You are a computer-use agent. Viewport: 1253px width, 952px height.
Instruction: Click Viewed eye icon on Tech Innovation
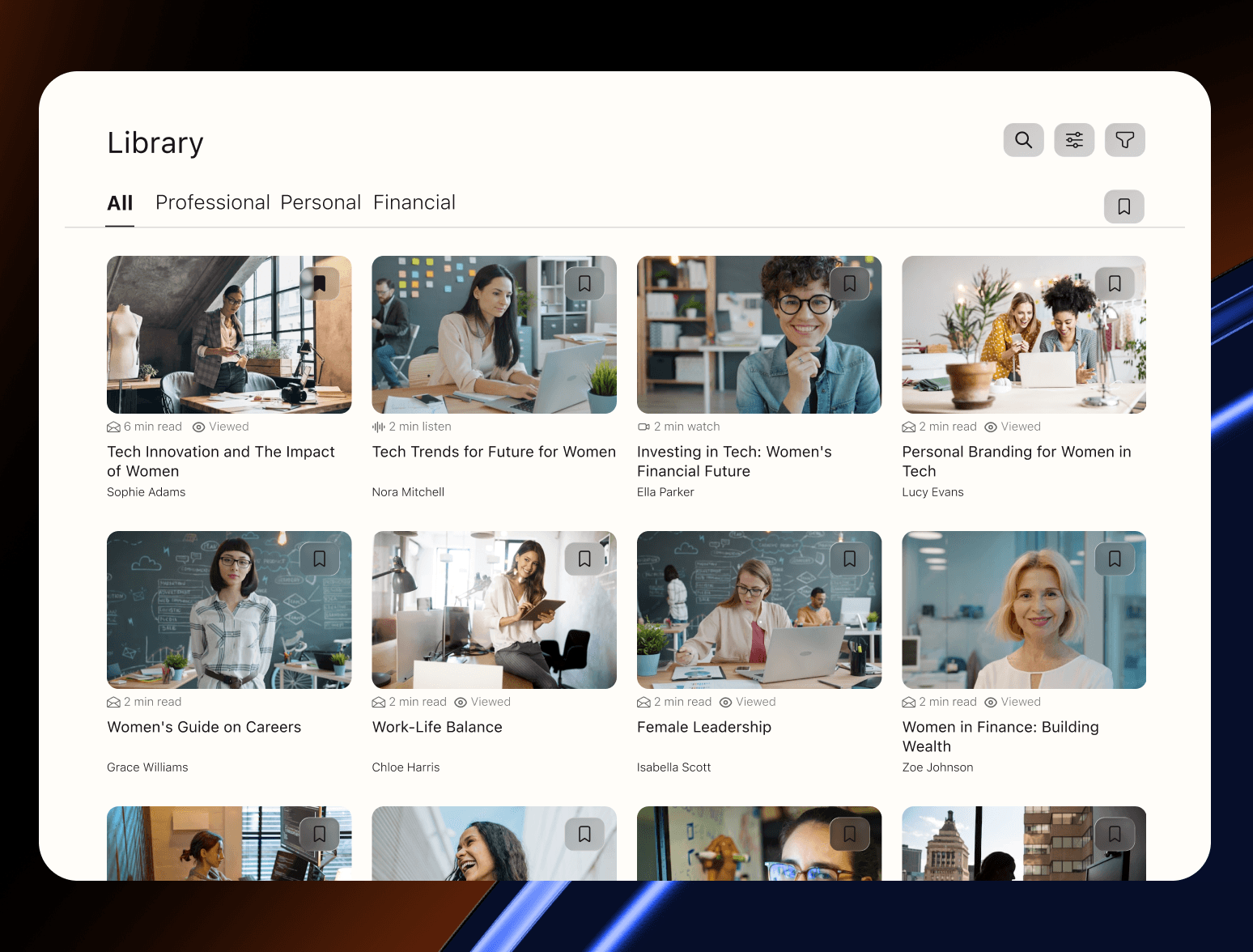click(198, 427)
